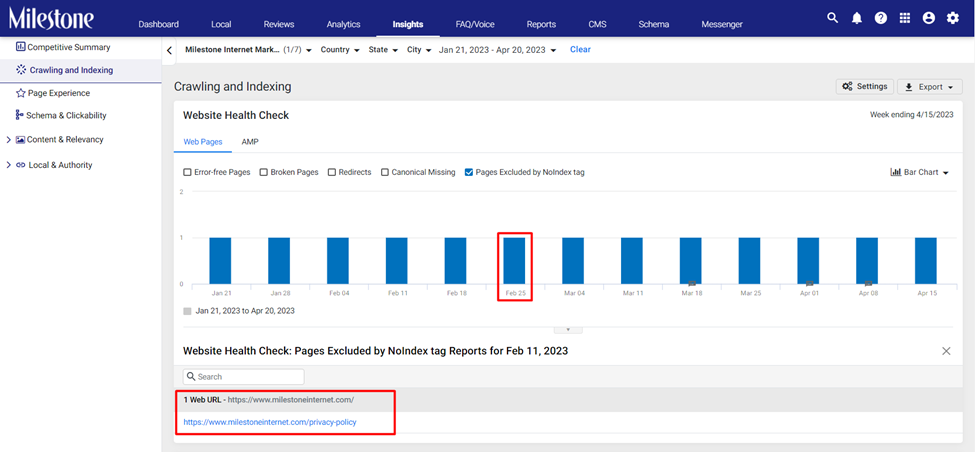Uncheck Pages Excluded by NoIndex tag
975x452 pixels.
(469, 172)
